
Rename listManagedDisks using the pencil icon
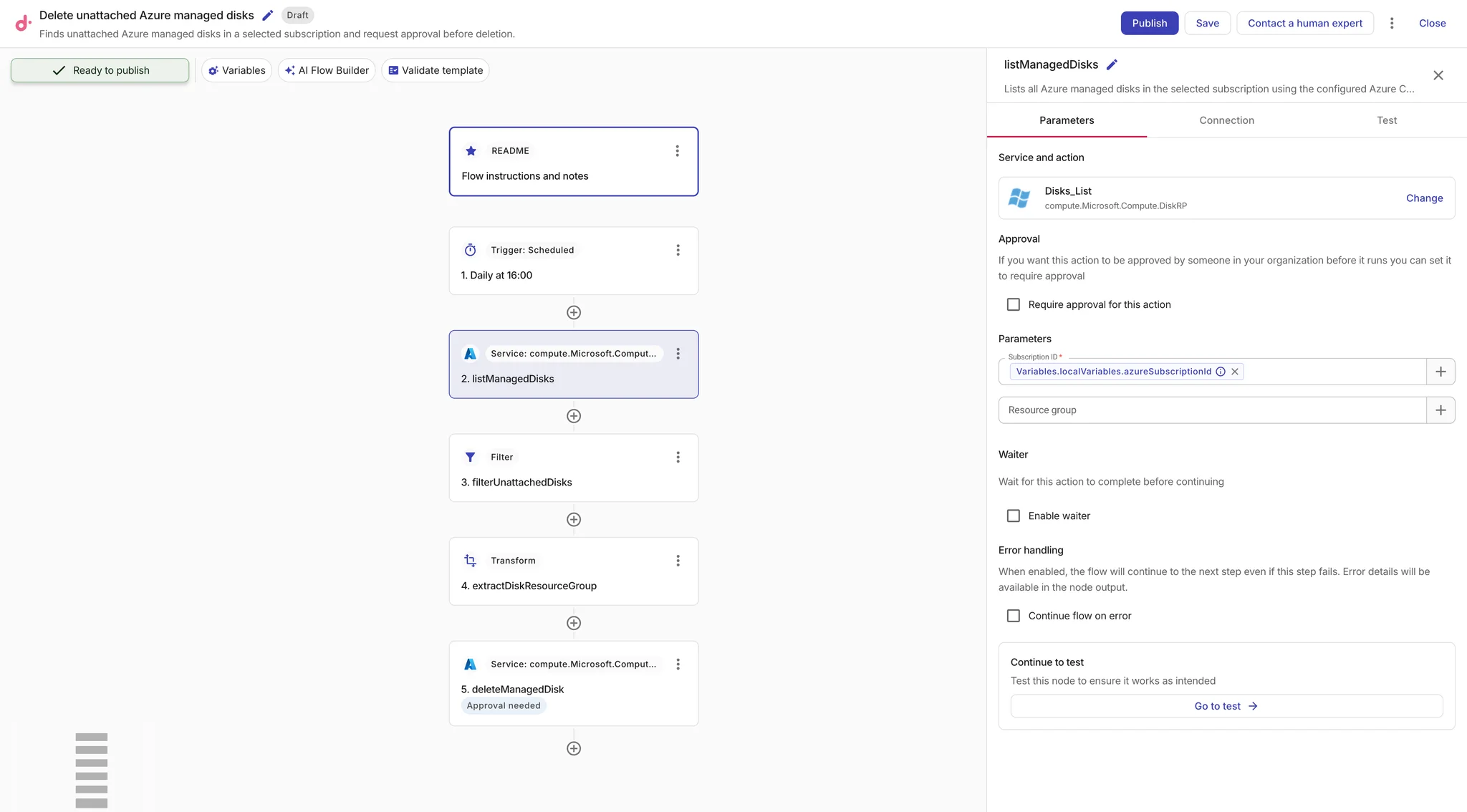[1112, 64]
